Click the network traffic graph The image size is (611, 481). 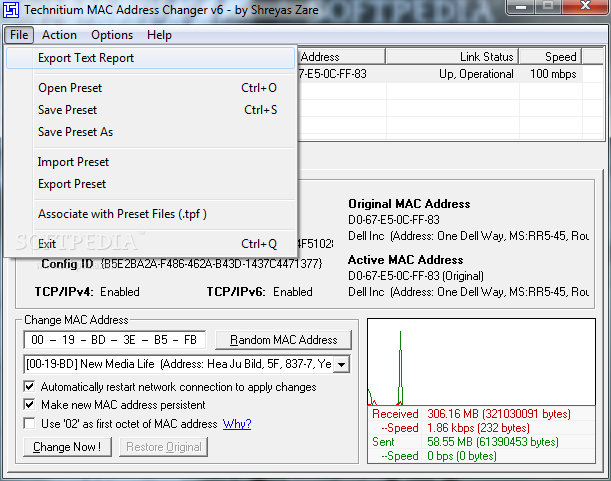(481, 362)
